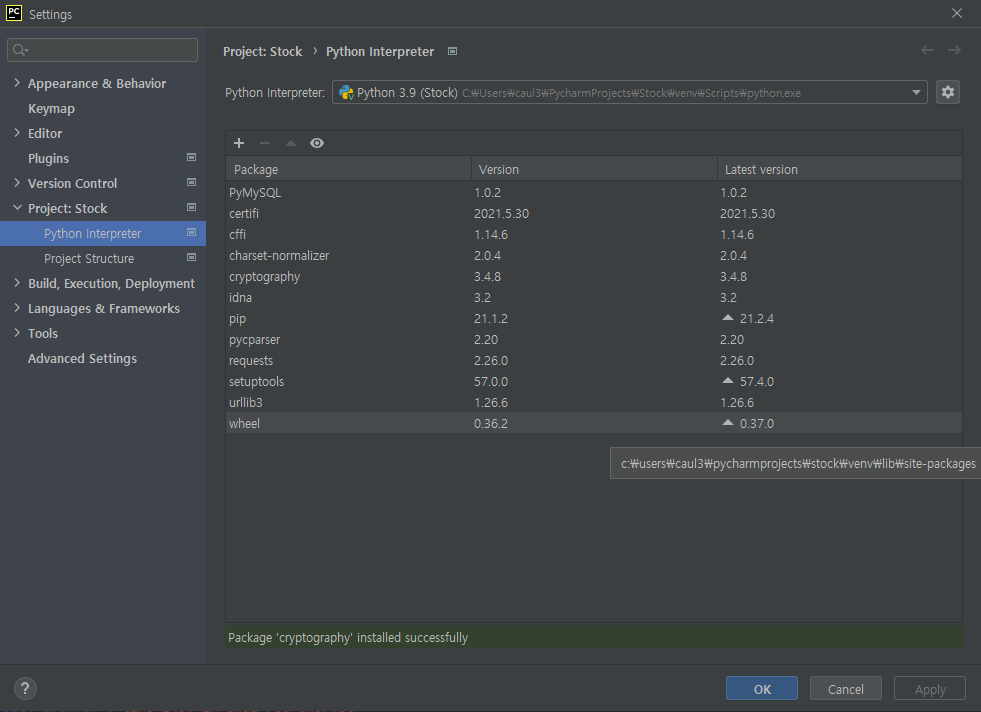Open help via the question mark button
The height and width of the screenshot is (712, 981).
[25, 689]
